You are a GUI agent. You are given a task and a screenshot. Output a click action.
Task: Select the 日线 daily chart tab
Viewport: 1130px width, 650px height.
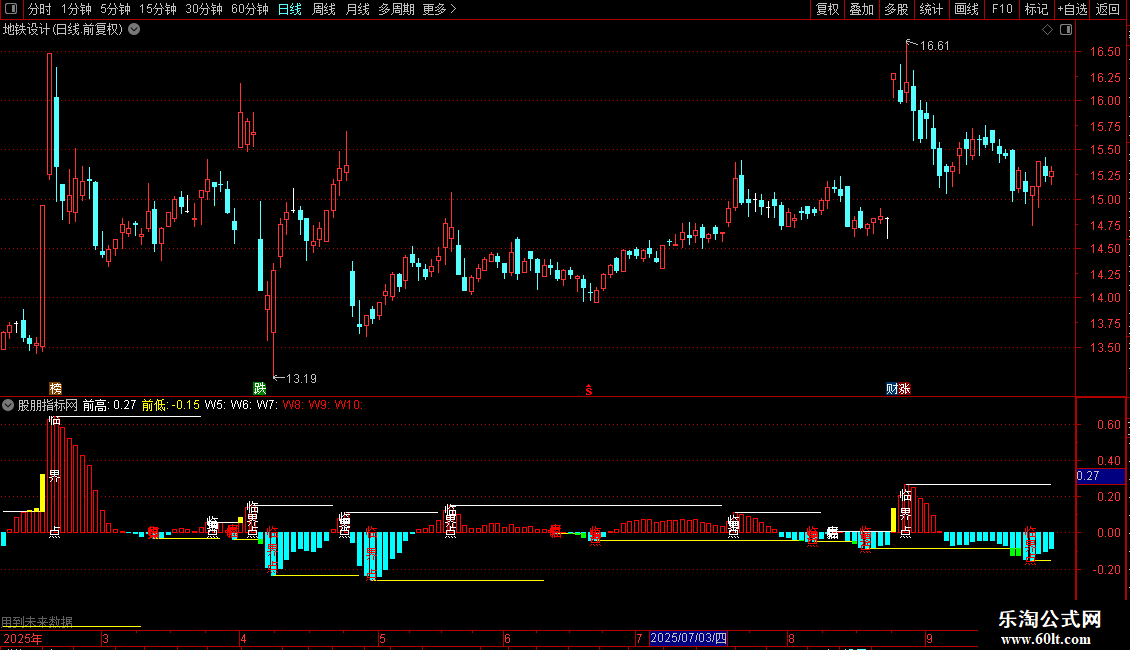(290, 9)
